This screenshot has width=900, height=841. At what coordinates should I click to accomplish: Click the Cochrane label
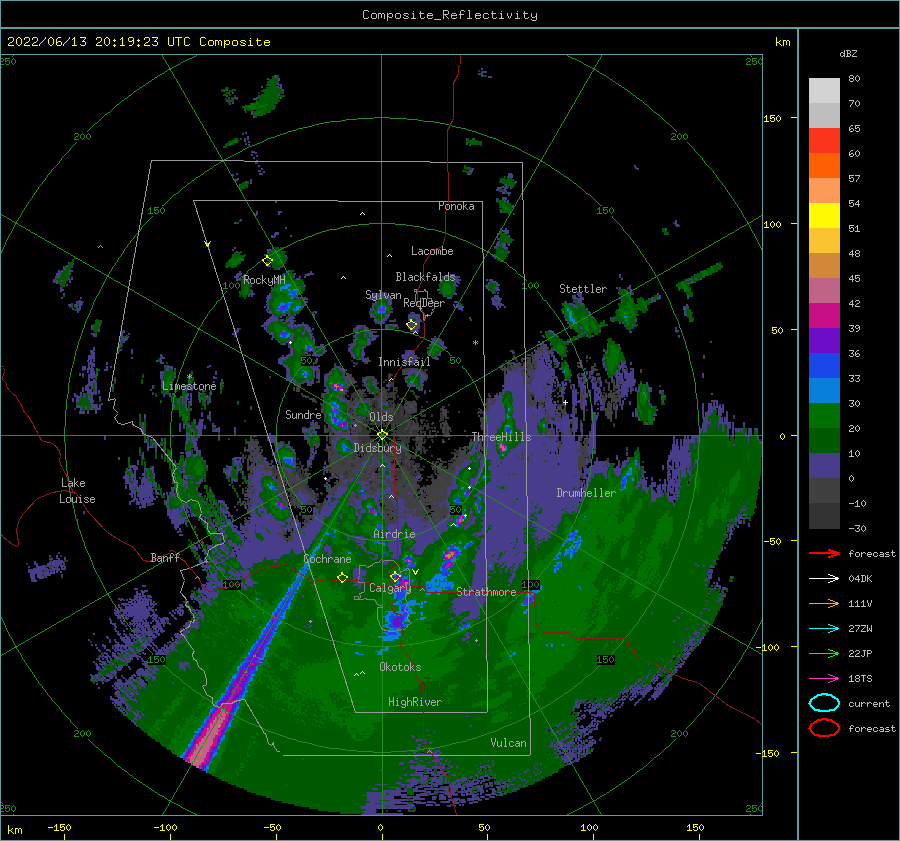327,559
